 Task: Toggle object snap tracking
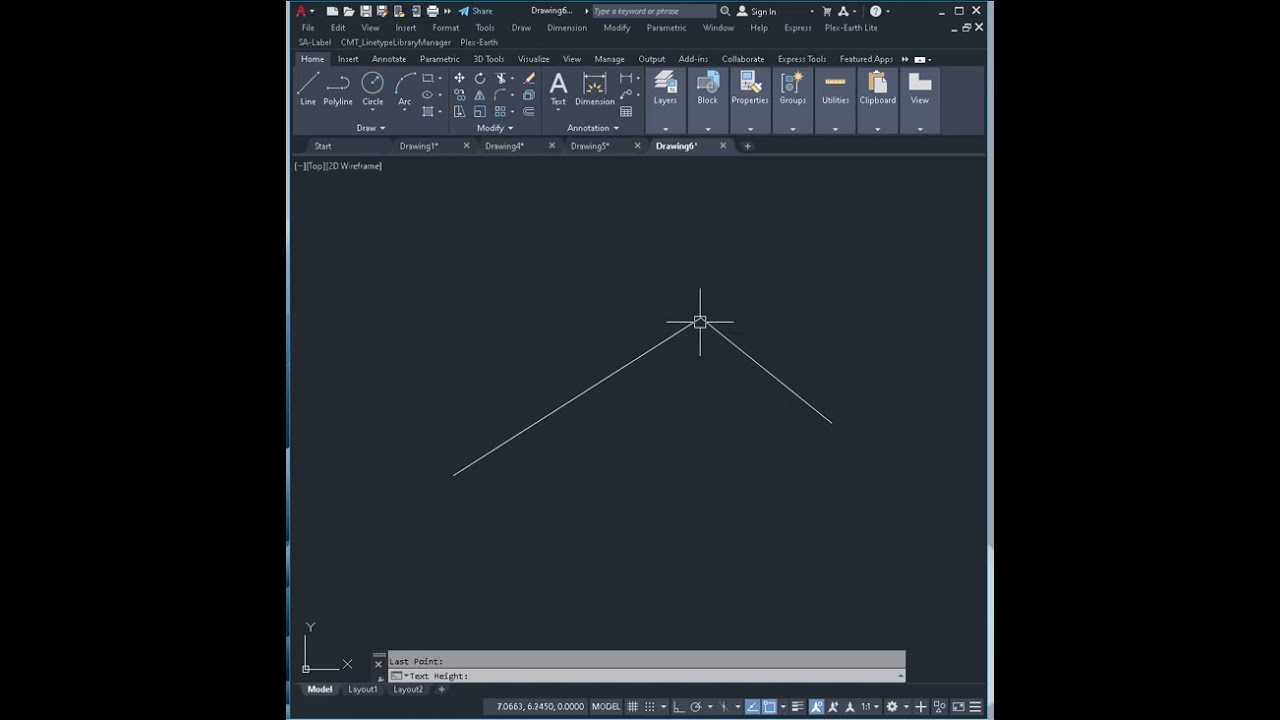[752, 707]
